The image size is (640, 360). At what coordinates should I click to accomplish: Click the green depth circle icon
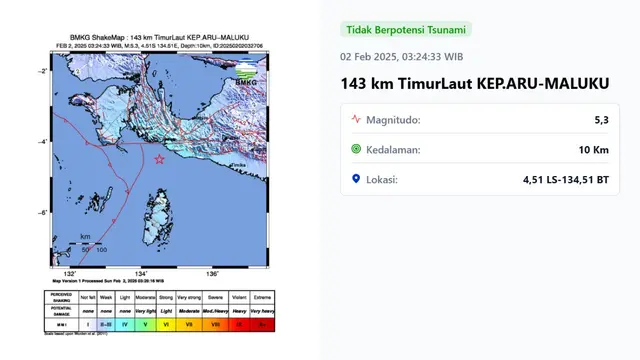(356, 149)
